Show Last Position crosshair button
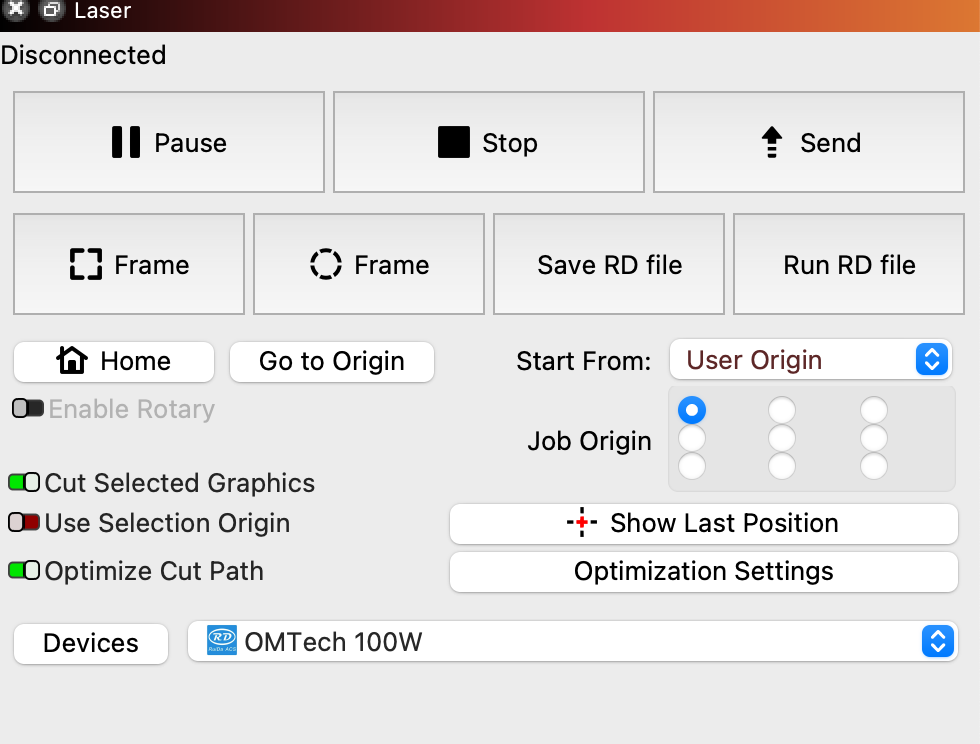980x744 pixels. click(704, 523)
